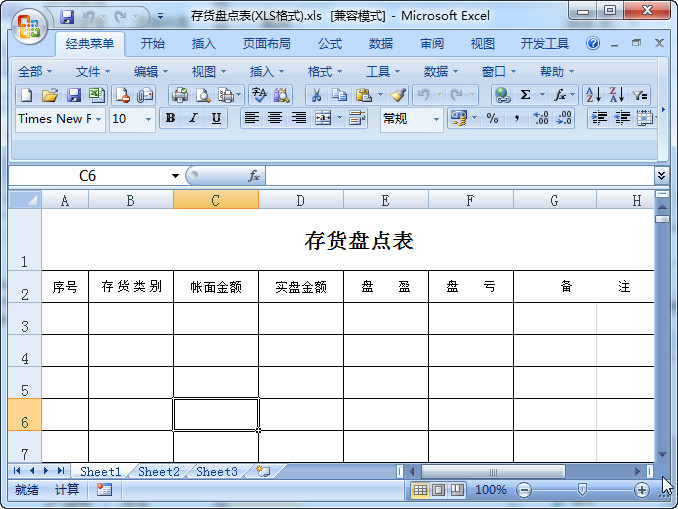
Task: Center align the cell text
Action: 275,118
